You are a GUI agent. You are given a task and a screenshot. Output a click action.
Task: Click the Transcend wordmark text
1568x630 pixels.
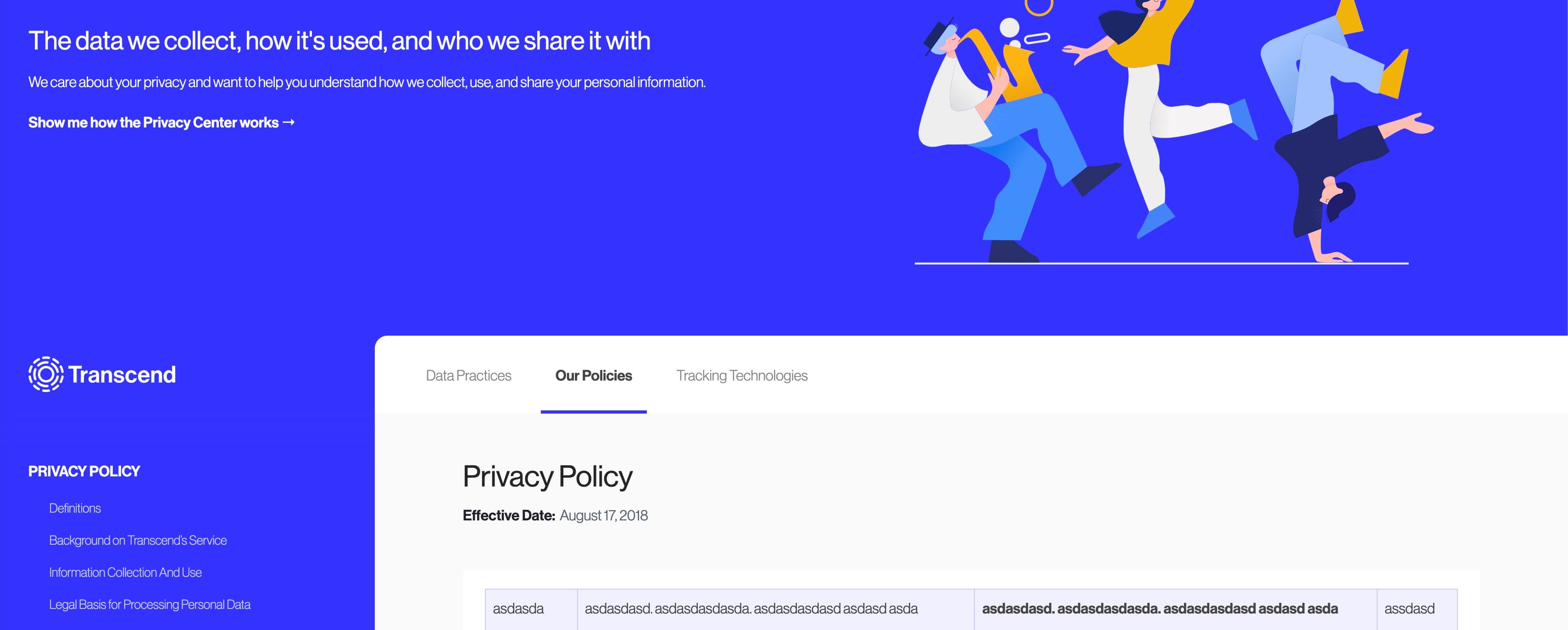(122, 374)
